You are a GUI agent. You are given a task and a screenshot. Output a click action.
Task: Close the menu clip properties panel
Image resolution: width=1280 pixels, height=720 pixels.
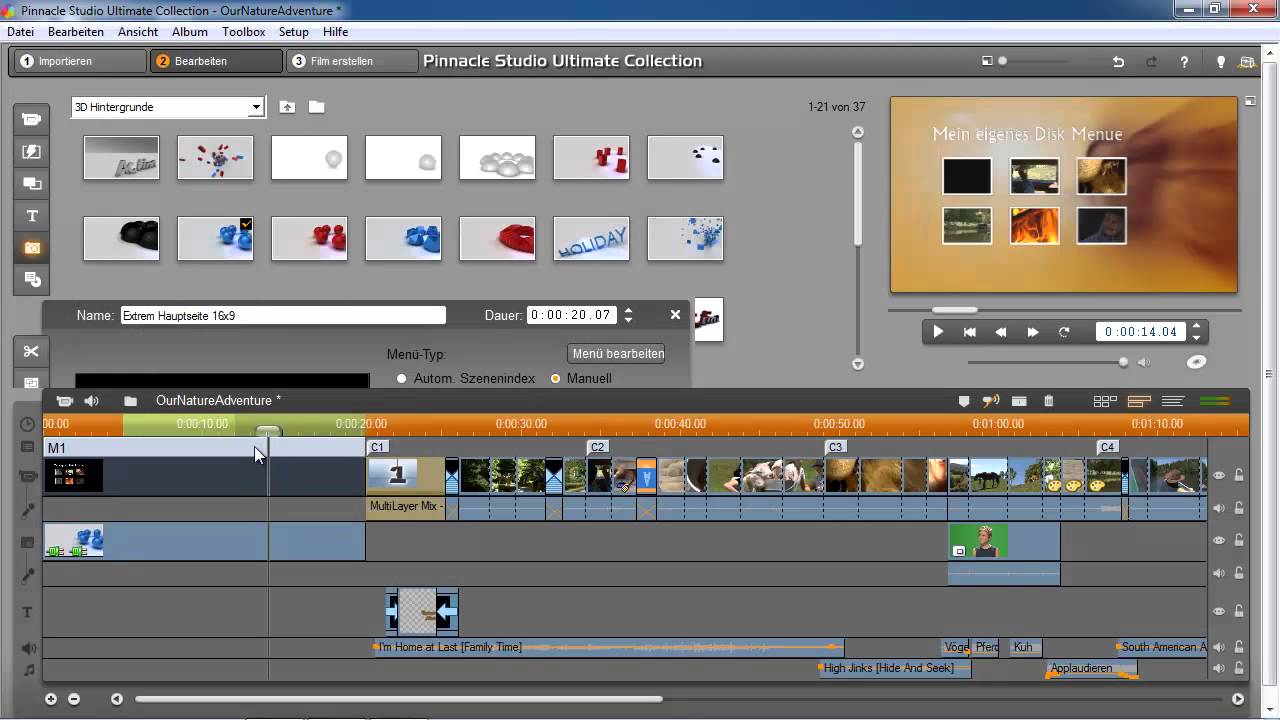coord(675,315)
